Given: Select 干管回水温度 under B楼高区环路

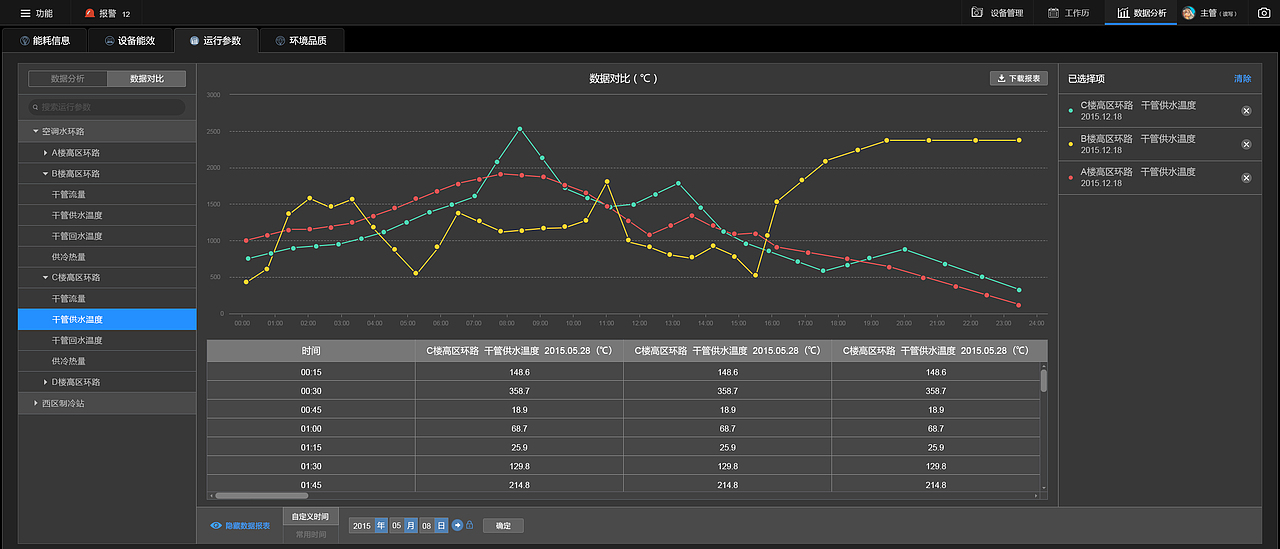Looking at the screenshot, I should (x=107, y=236).
